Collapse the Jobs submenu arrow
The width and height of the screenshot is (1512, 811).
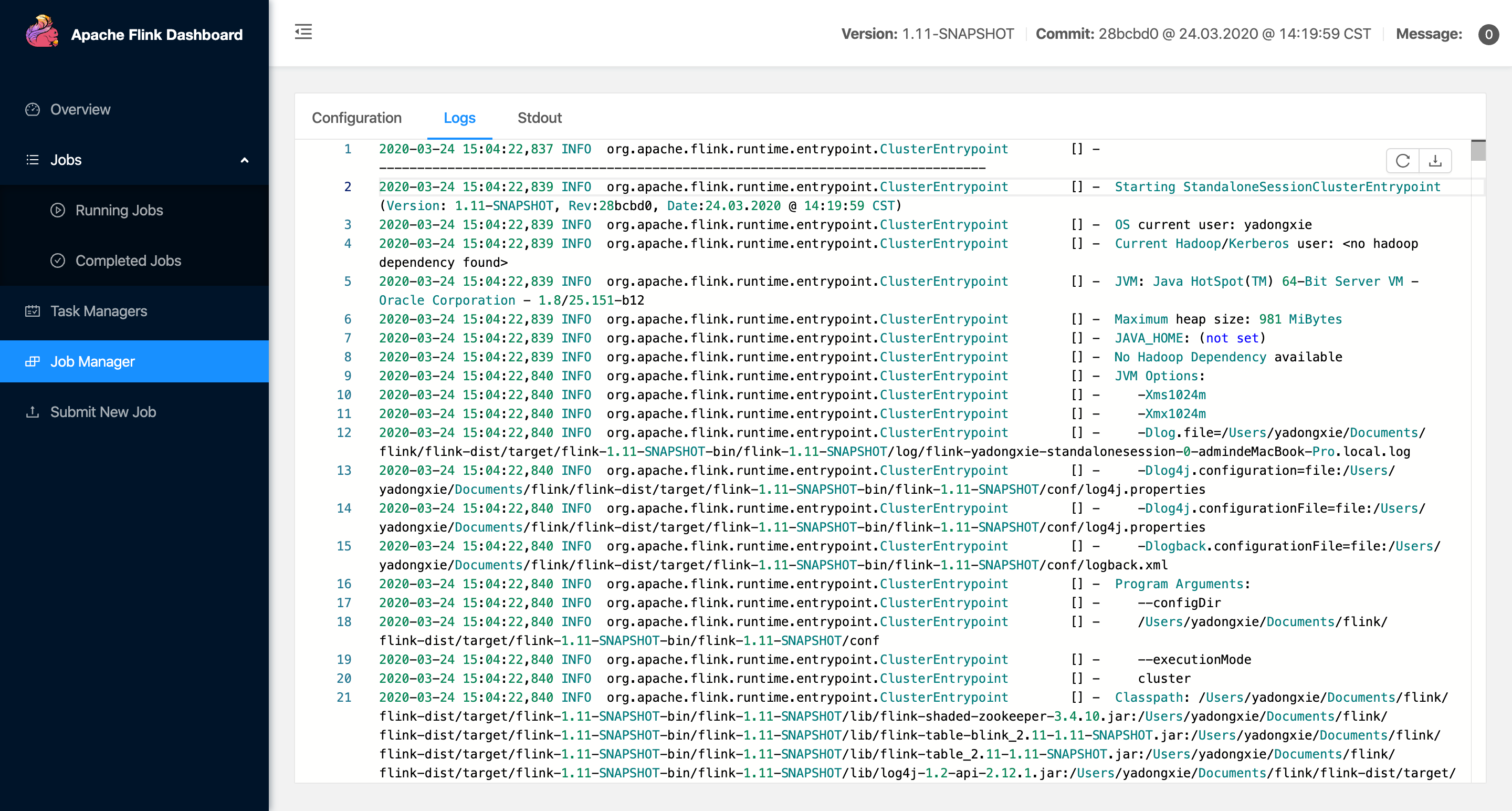(x=245, y=160)
